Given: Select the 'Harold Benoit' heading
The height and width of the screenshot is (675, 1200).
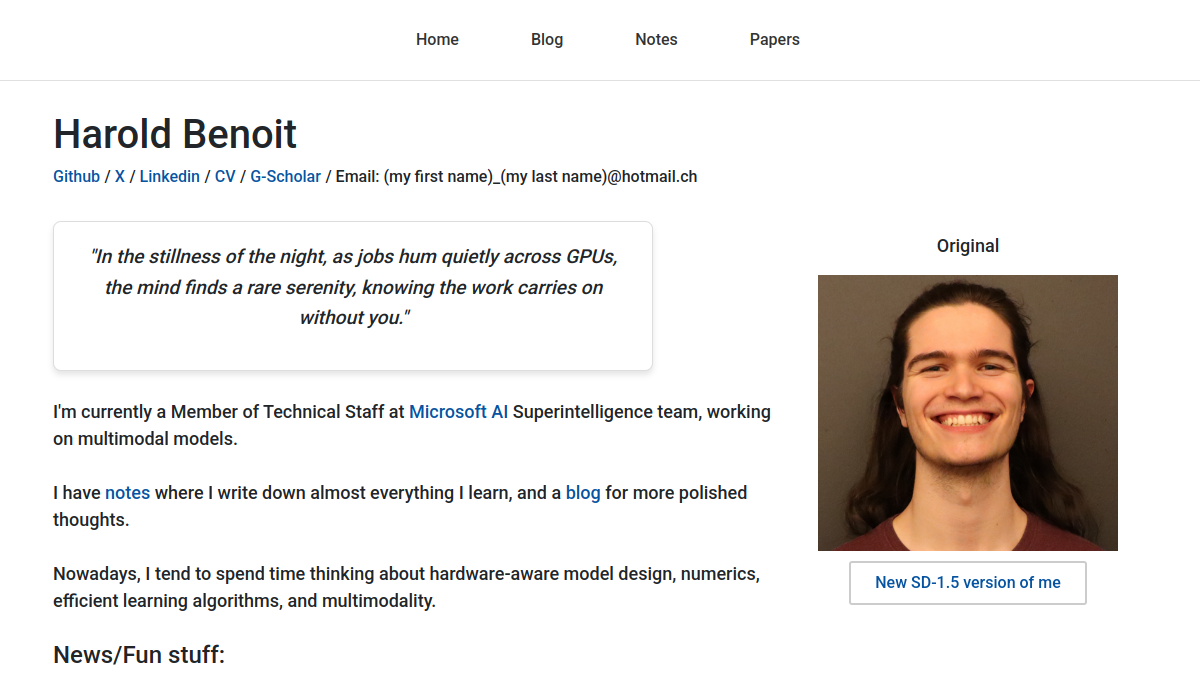Looking at the screenshot, I should (175, 134).
